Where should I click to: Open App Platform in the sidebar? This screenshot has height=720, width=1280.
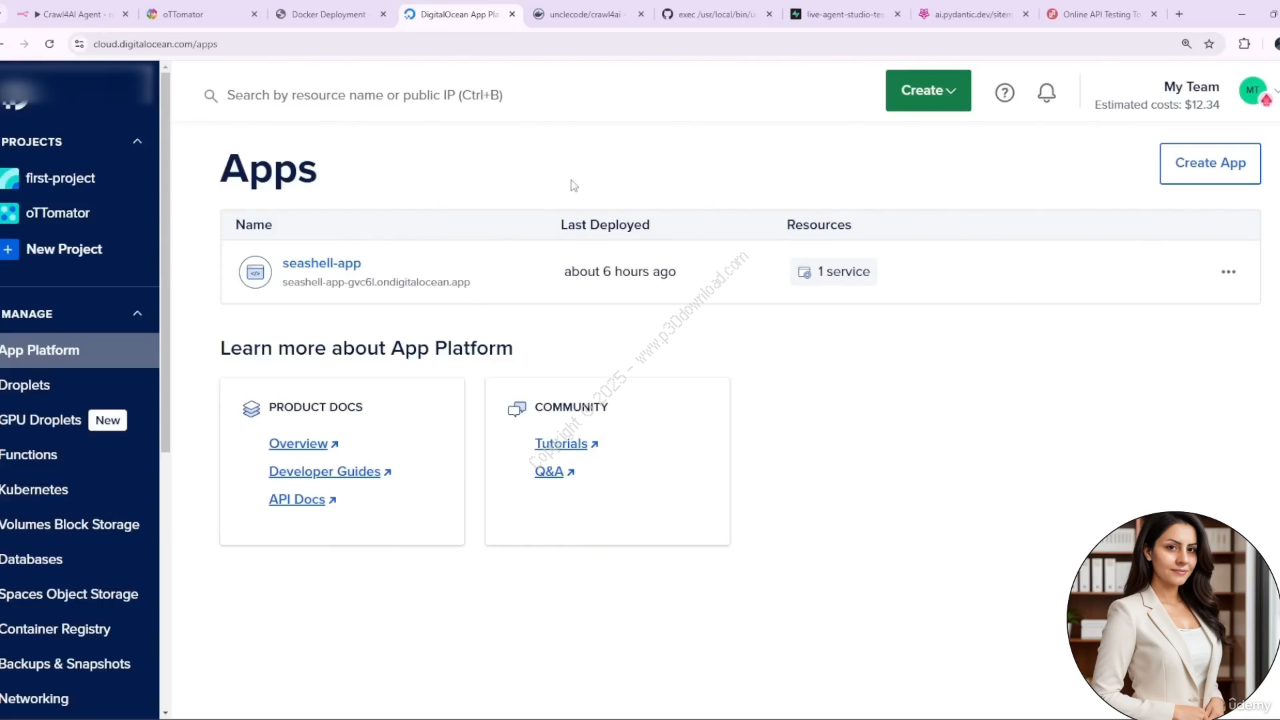79,350
